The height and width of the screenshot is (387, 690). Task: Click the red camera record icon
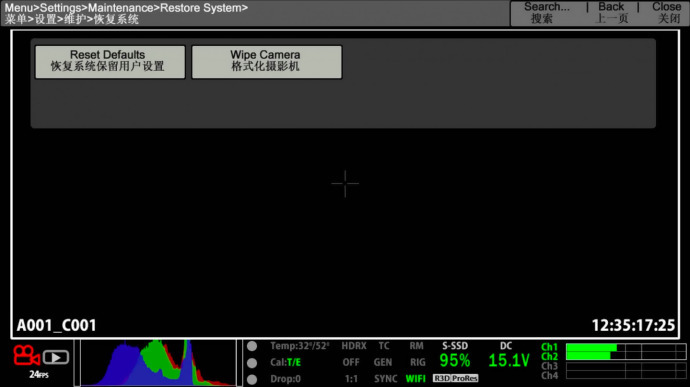[x=26, y=356]
